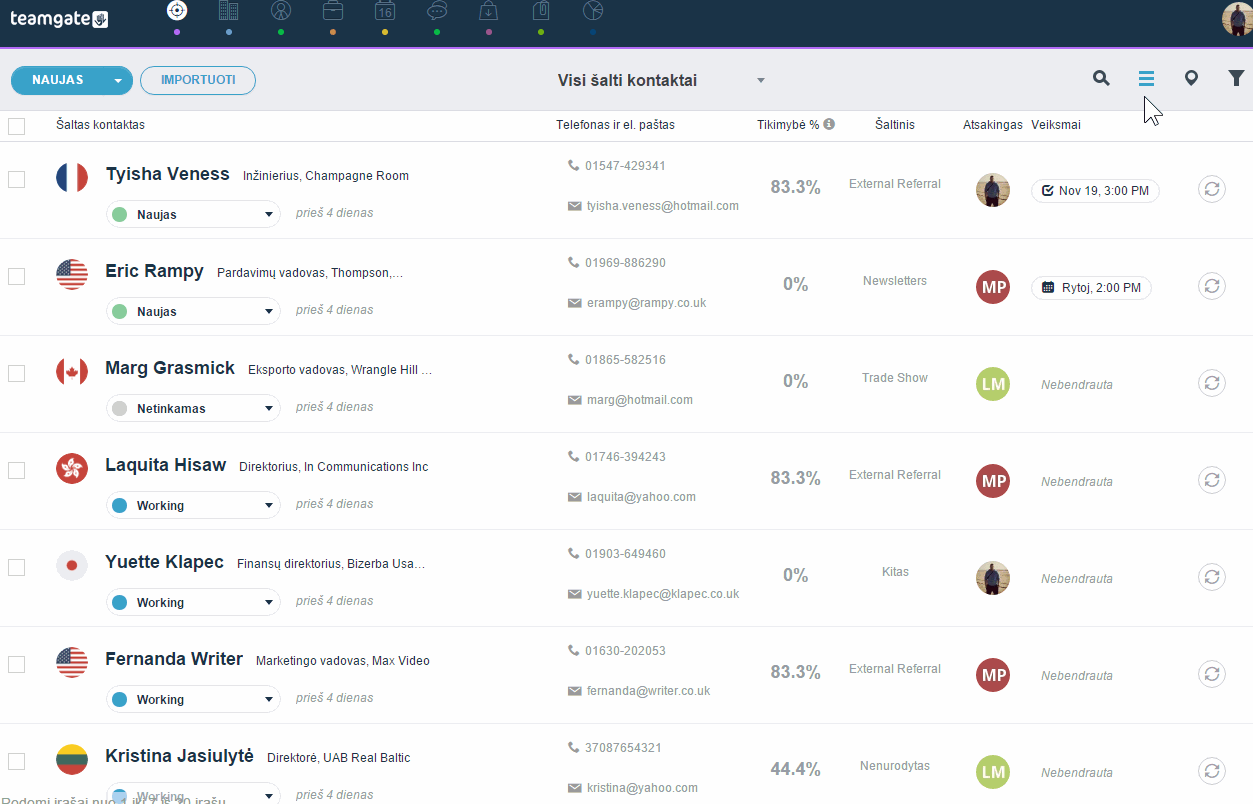Check the box for Tyisha Veness

click(x=16, y=179)
